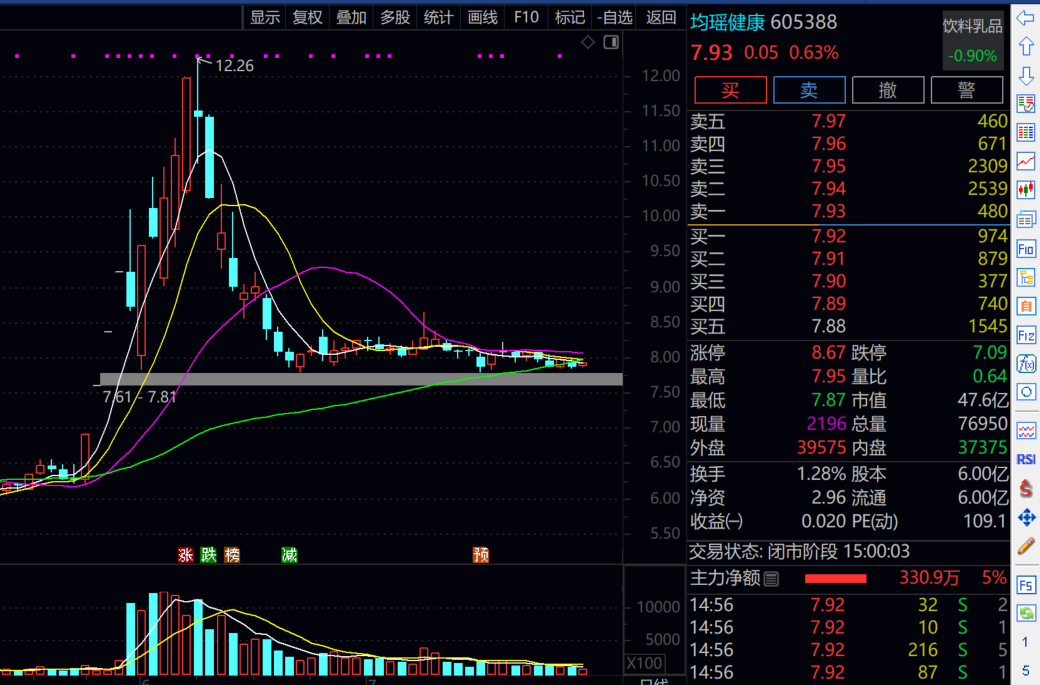Click the 5 period number in sidebar
Image resolution: width=1040 pixels, height=685 pixels.
pyautogui.click(x=1025, y=670)
